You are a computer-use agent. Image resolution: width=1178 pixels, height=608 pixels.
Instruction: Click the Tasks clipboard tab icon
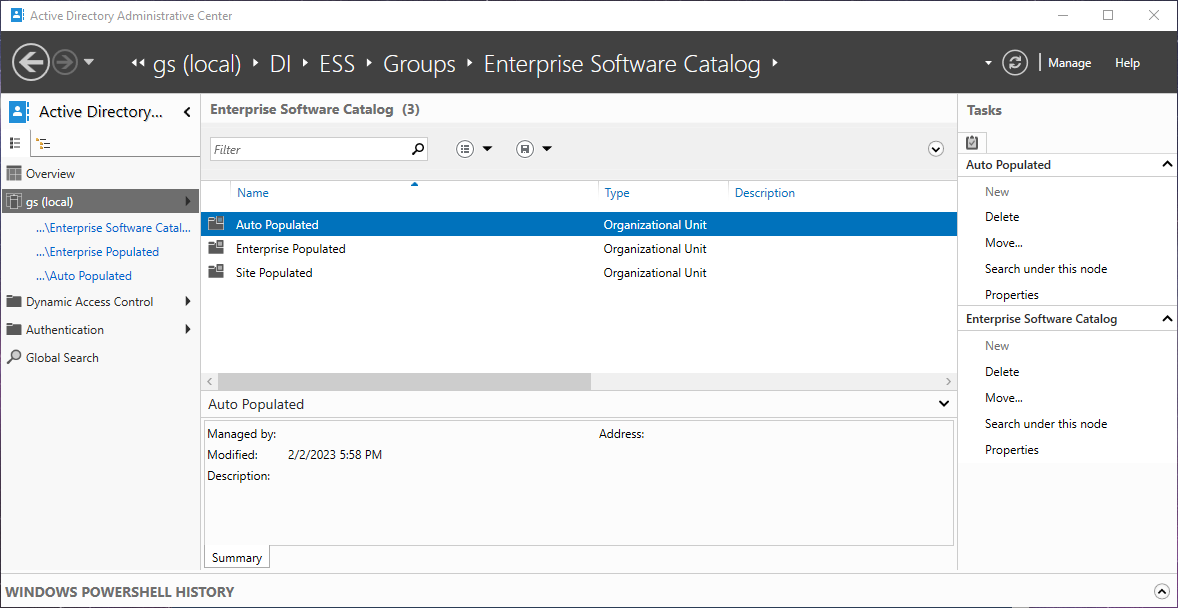click(x=972, y=142)
